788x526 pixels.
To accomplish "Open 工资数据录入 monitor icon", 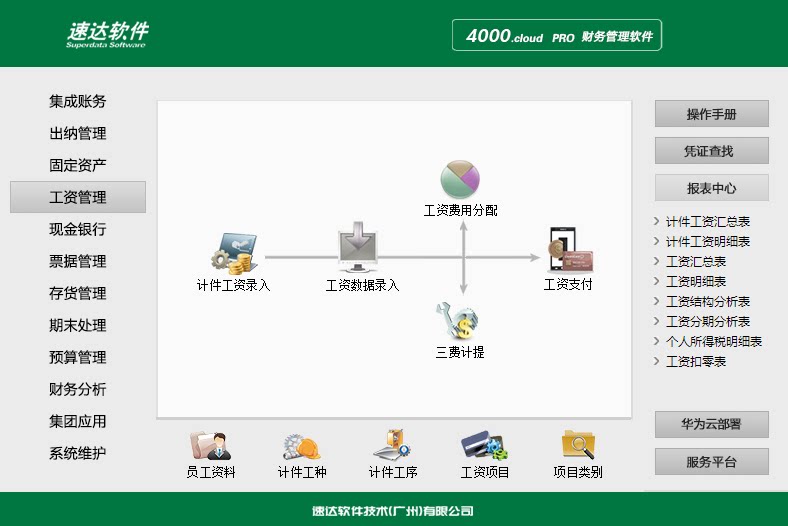I will click(358, 247).
